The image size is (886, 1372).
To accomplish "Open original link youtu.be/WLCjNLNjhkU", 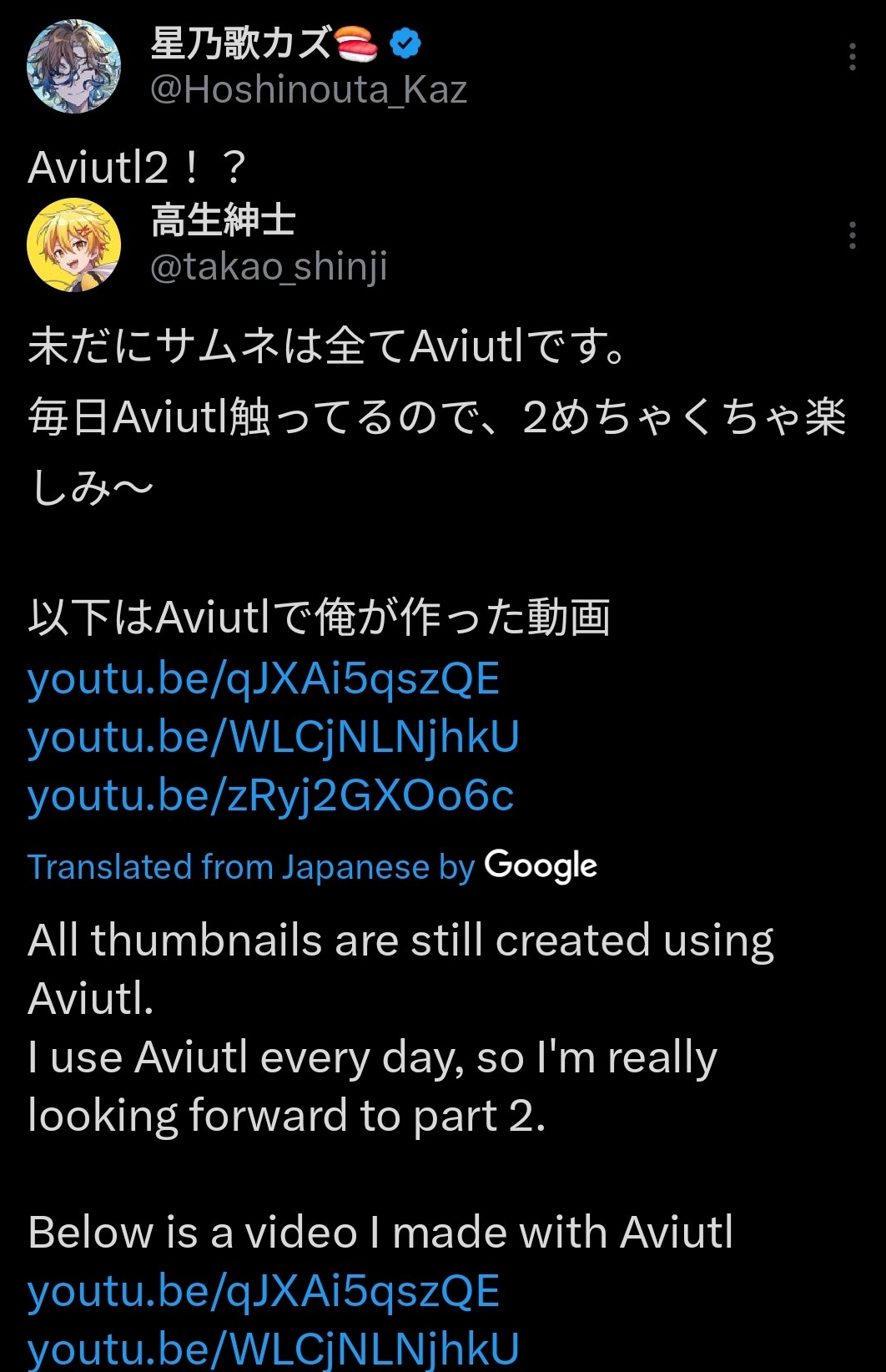I will [x=274, y=737].
